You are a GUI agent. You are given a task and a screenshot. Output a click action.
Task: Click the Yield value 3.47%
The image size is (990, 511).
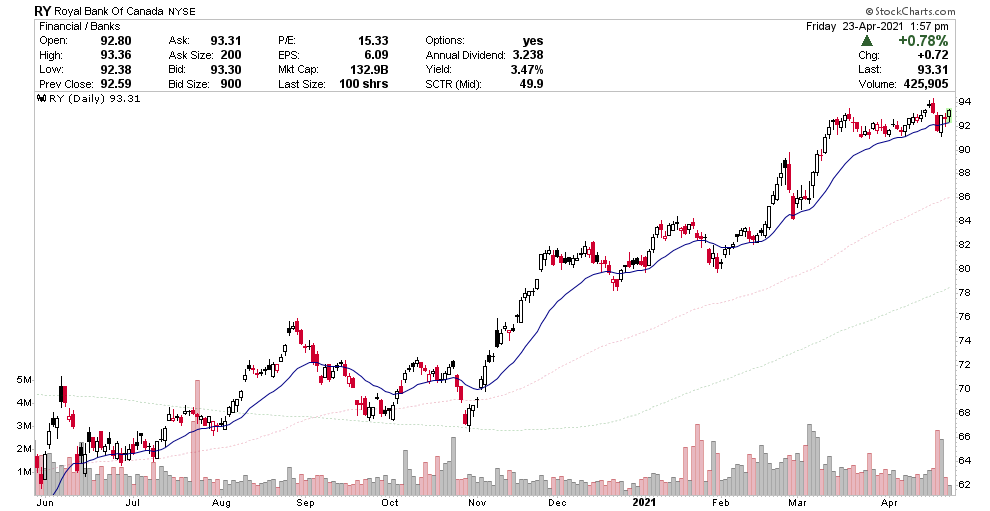tap(527, 69)
